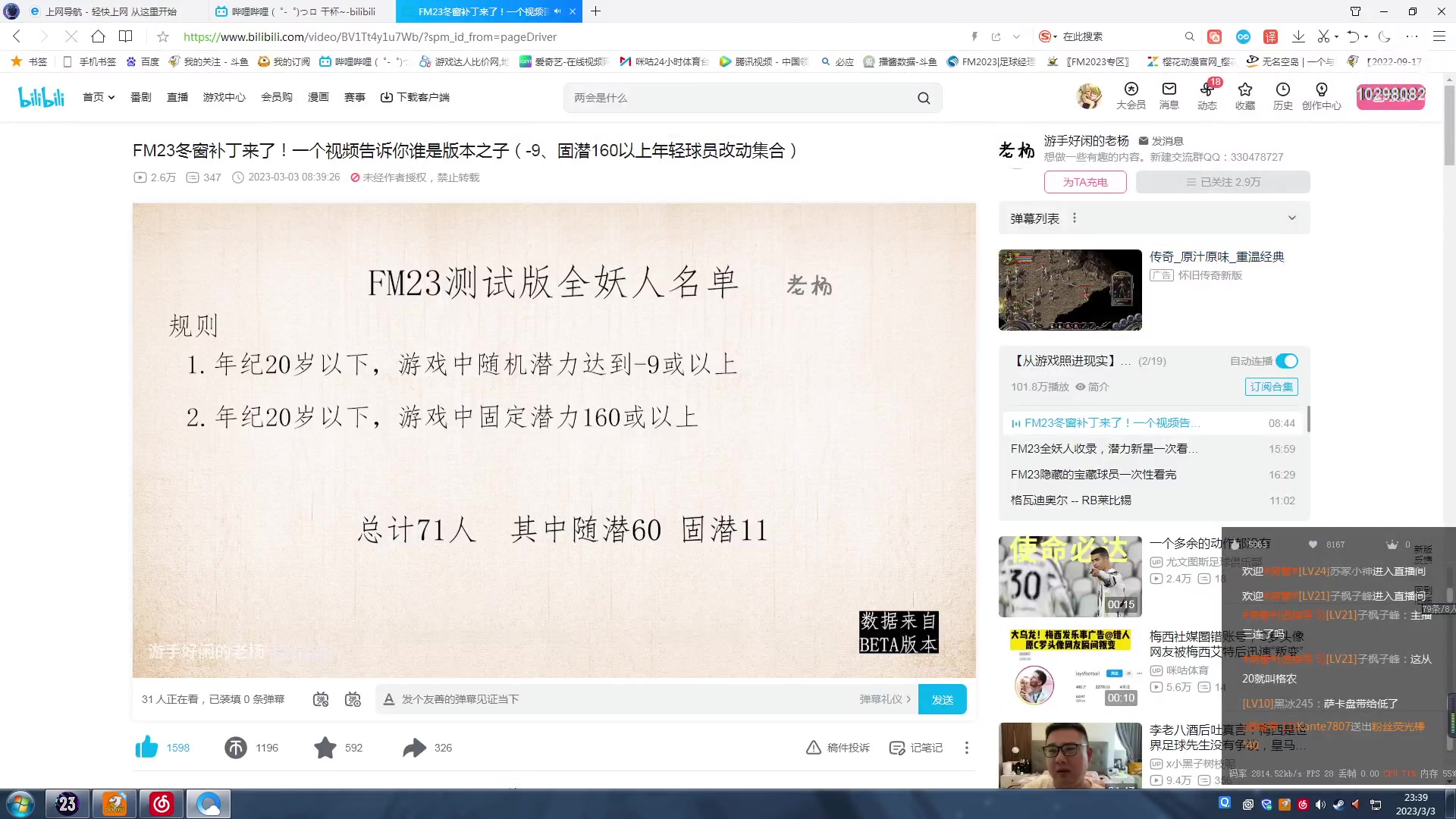Image resolution: width=1456 pixels, height=819 pixels.
Task: Stop loading the page with the X button
Action: click(71, 36)
